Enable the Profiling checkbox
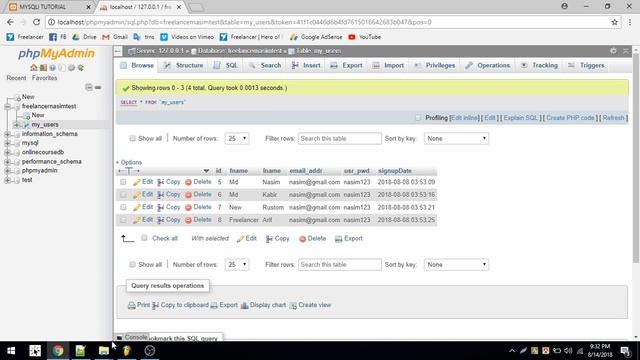Image resolution: width=640 pixels, height=360 pixels. pyautogui.click(x=418, y=118)
